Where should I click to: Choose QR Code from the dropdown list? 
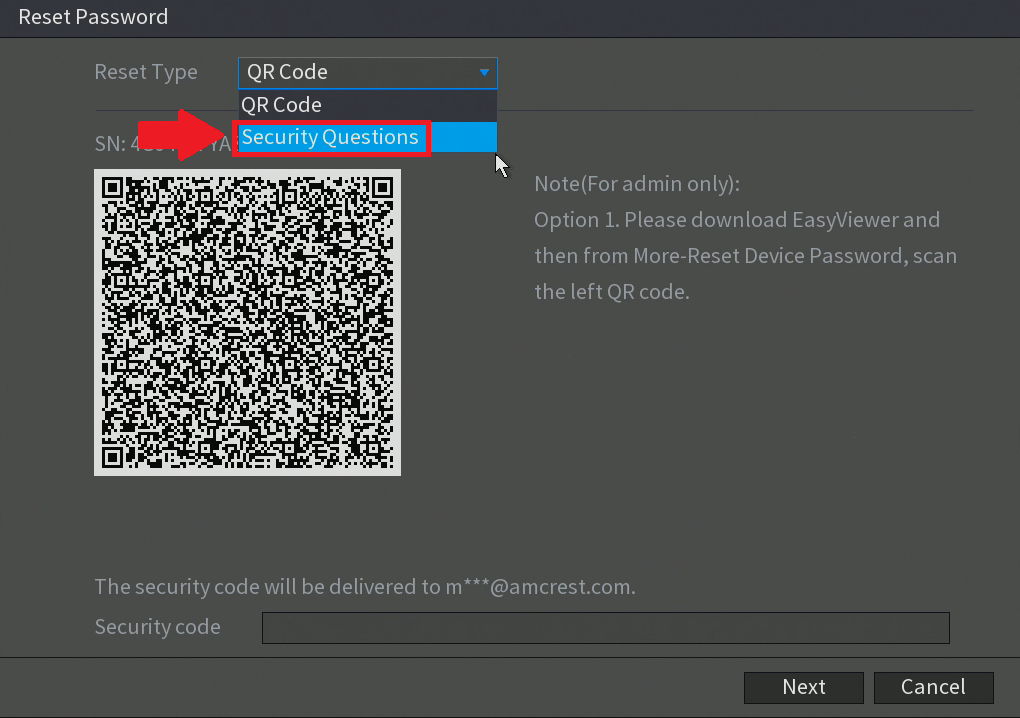[368, 105]
